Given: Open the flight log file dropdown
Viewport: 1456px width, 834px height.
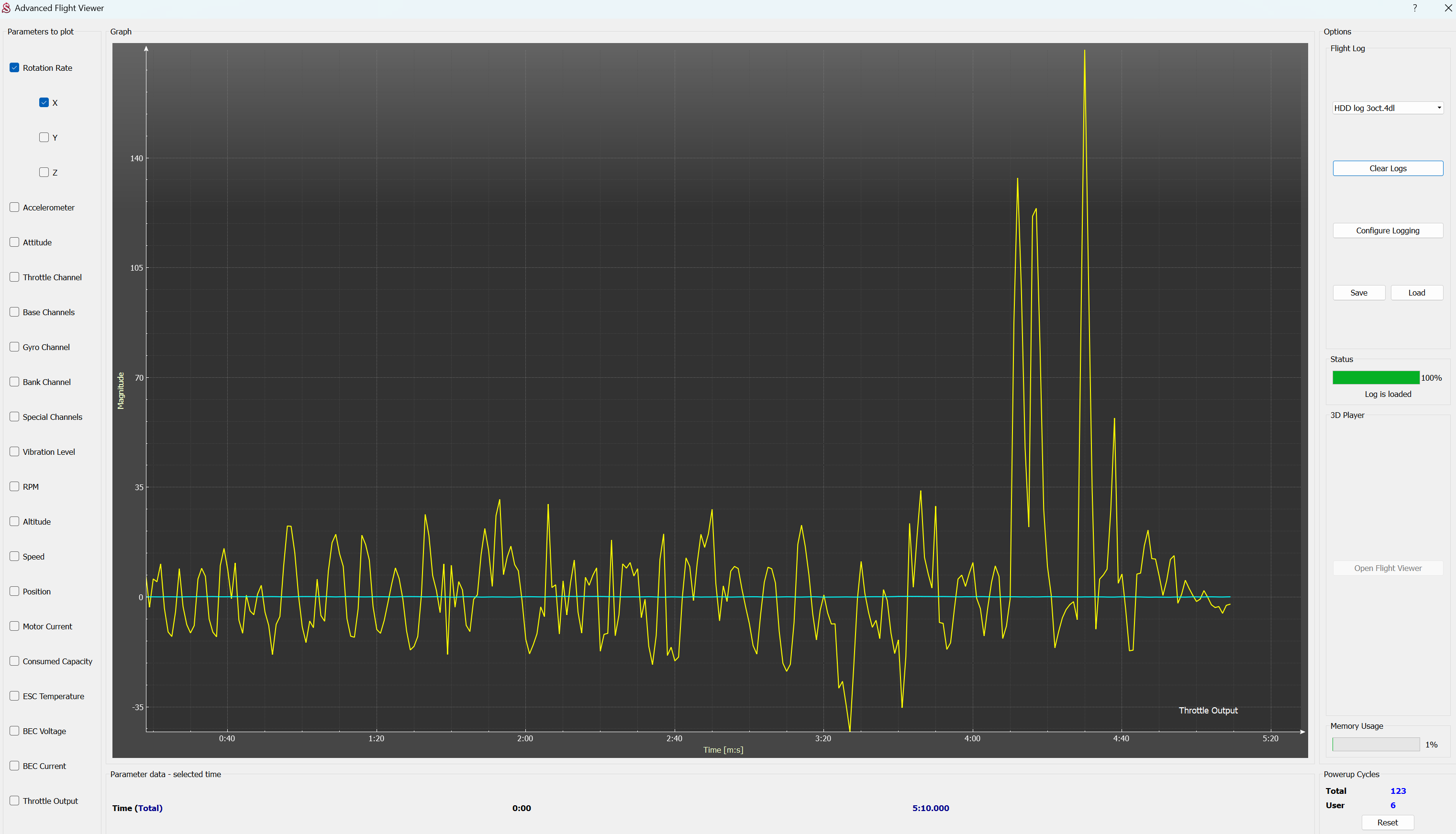Looking at the screenshot, I should [1387, 108].
